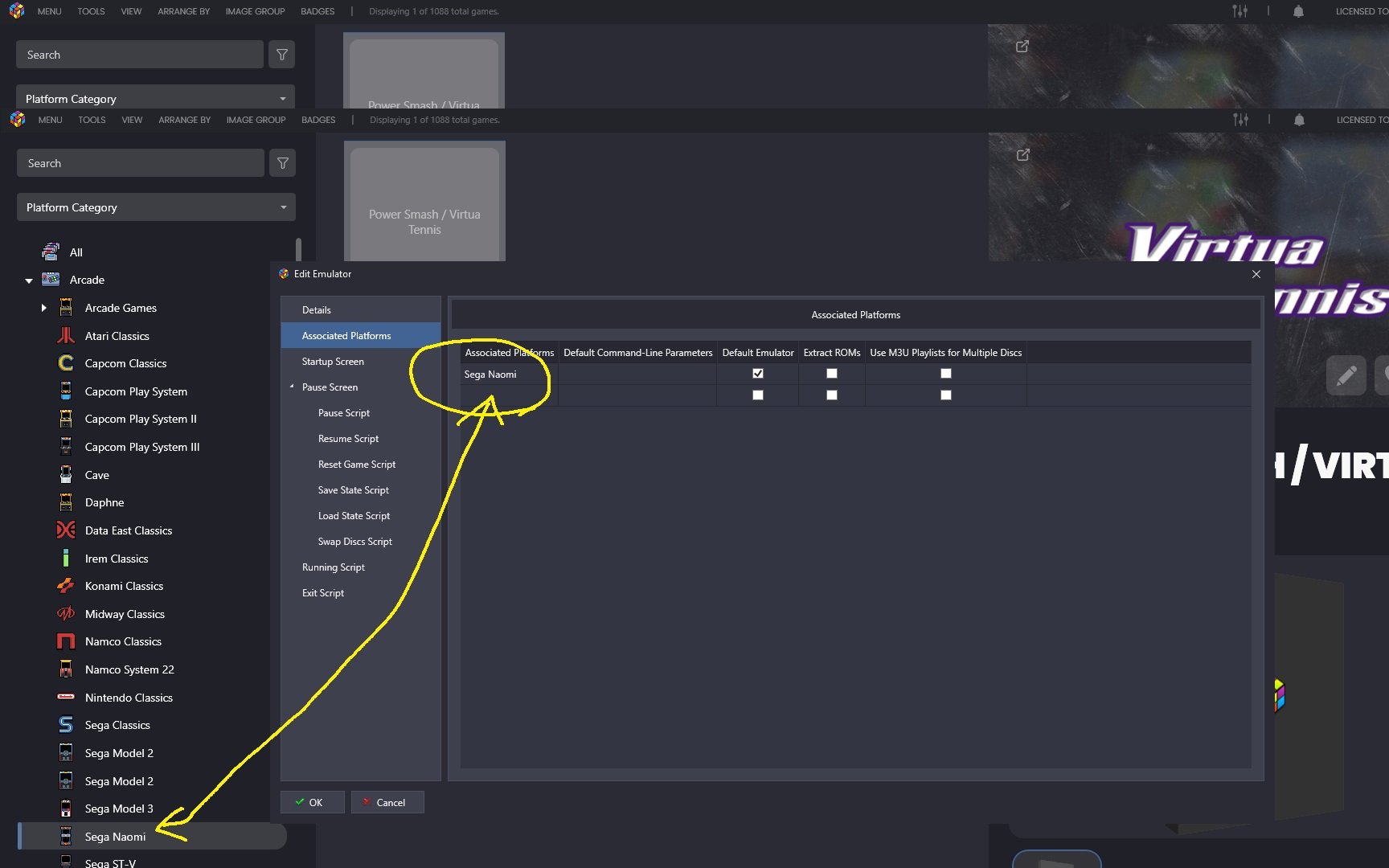
Task: Click the Sega Naomi platform cell
Action: (x=509, y=374)
